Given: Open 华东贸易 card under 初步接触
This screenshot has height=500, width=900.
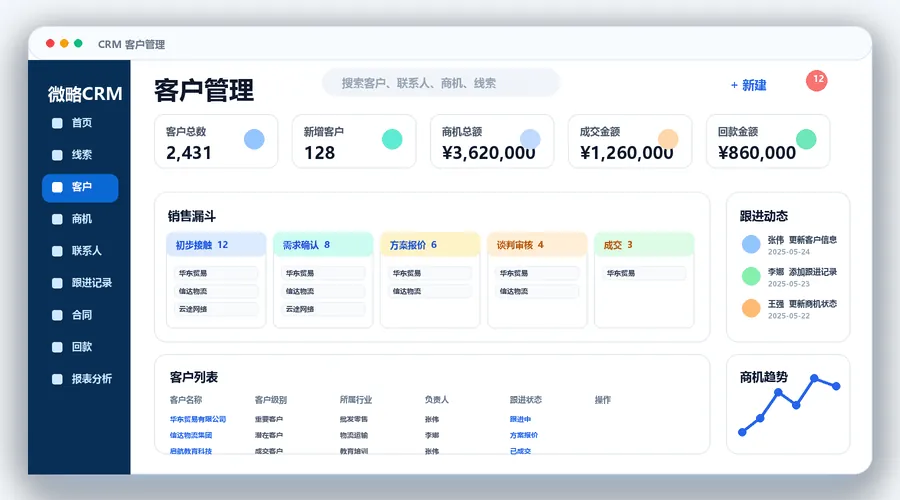Looking at the screenshot, I should click(x=216, y=273).
